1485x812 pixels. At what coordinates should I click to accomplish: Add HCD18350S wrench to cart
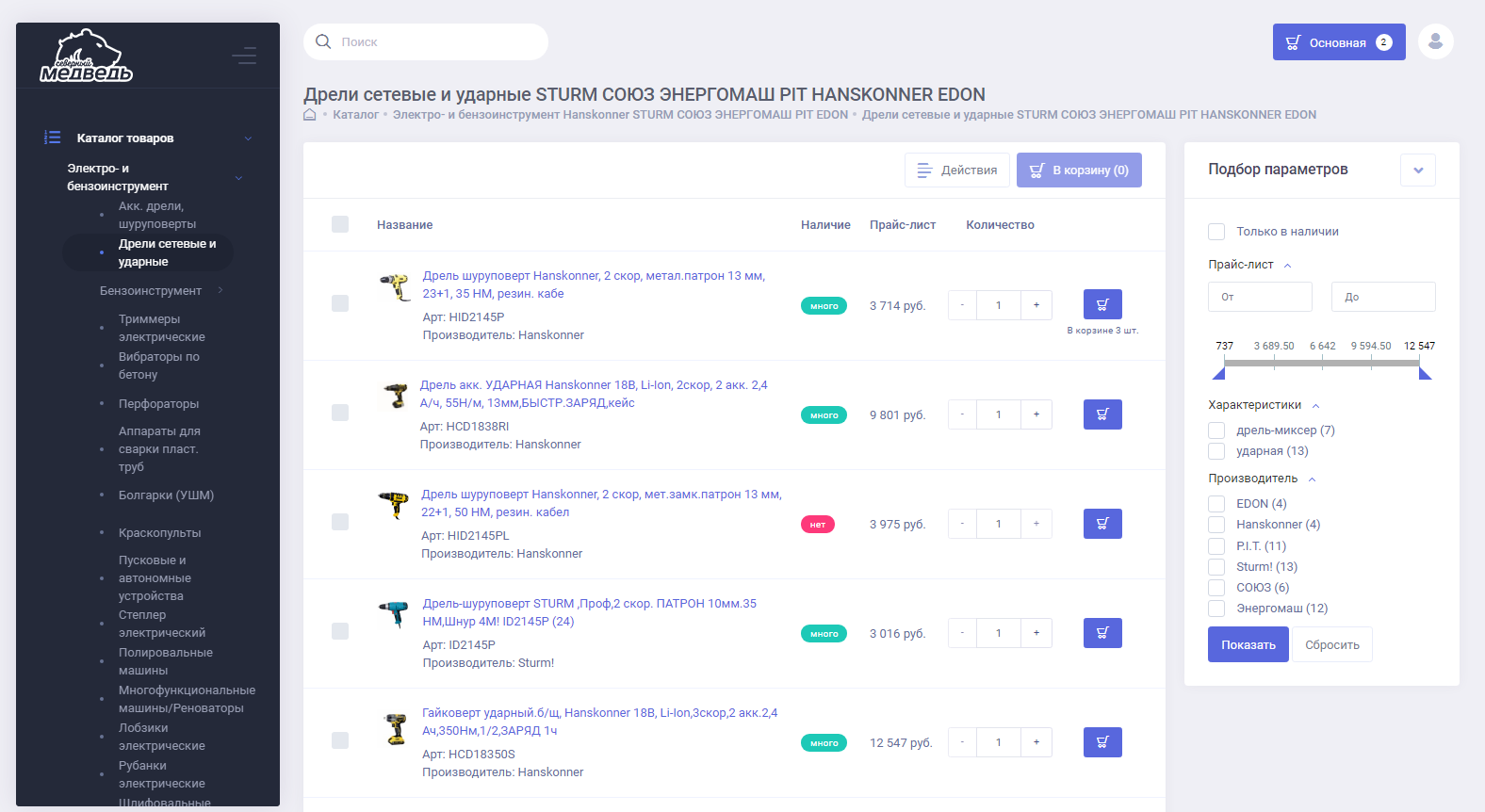[x=1102, y=742]
